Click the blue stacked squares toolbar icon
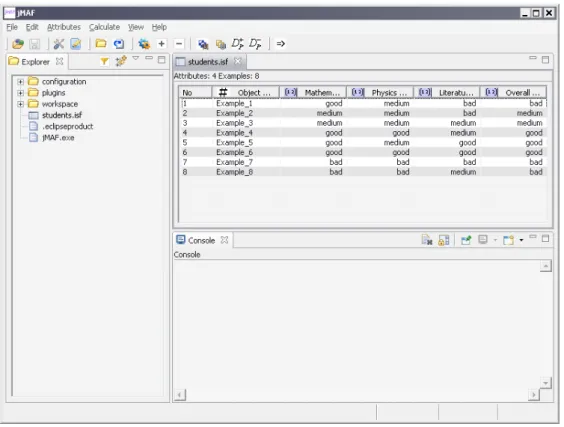 (x=203, y=44)
